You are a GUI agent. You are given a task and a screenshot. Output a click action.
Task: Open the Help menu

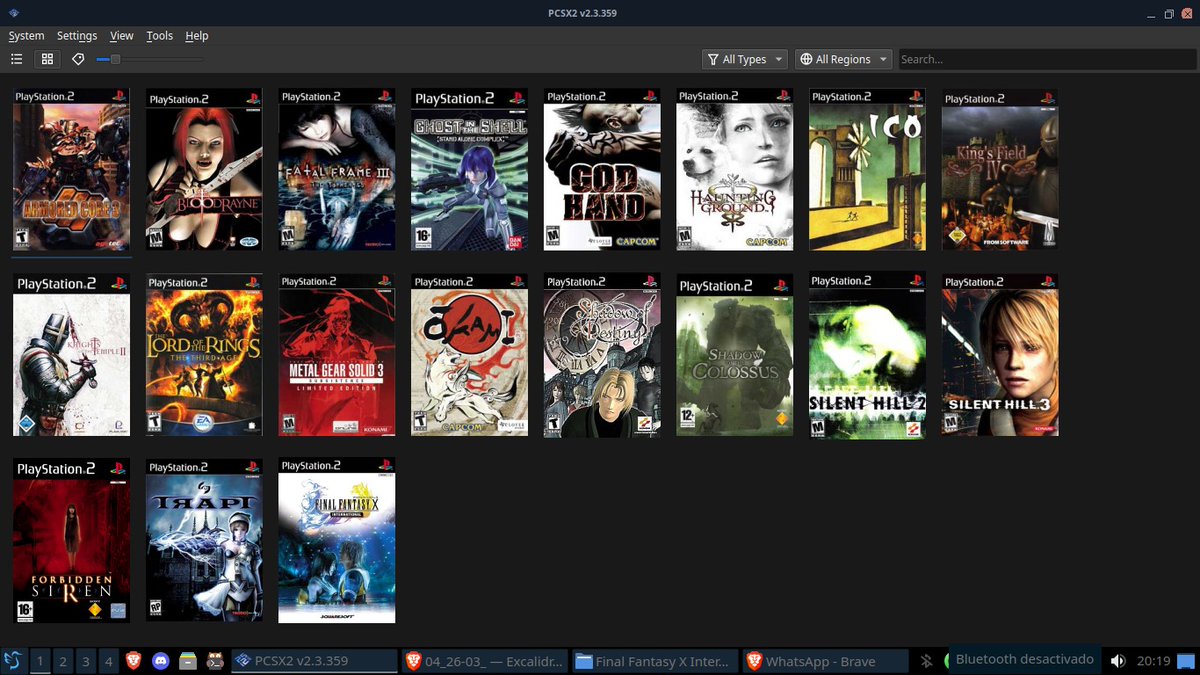[x=197, y=35]
